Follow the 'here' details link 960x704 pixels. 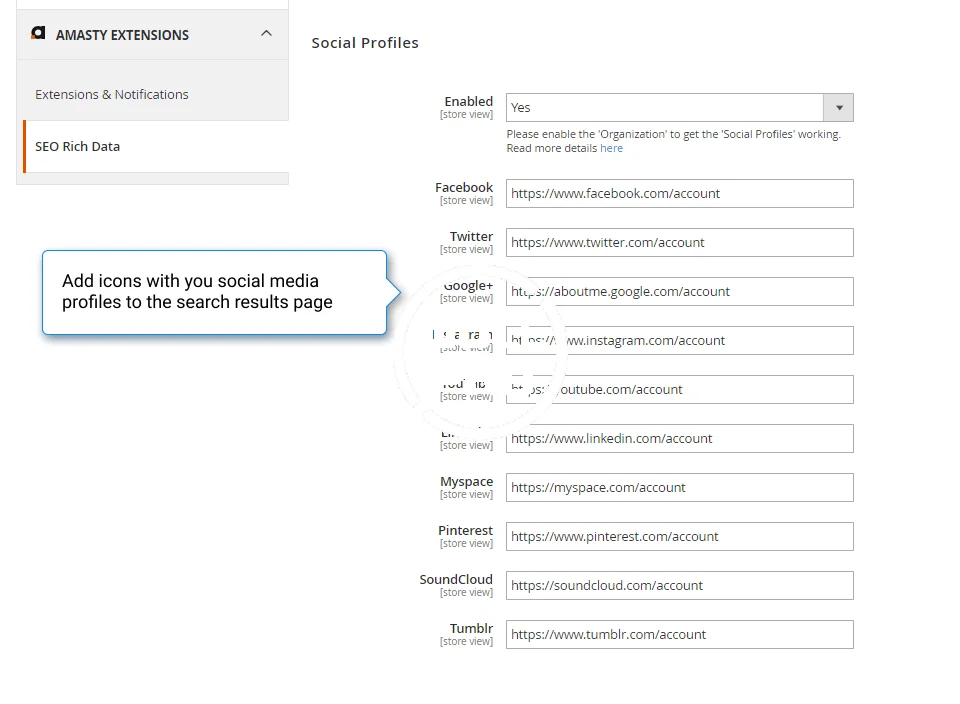[611, 148]
